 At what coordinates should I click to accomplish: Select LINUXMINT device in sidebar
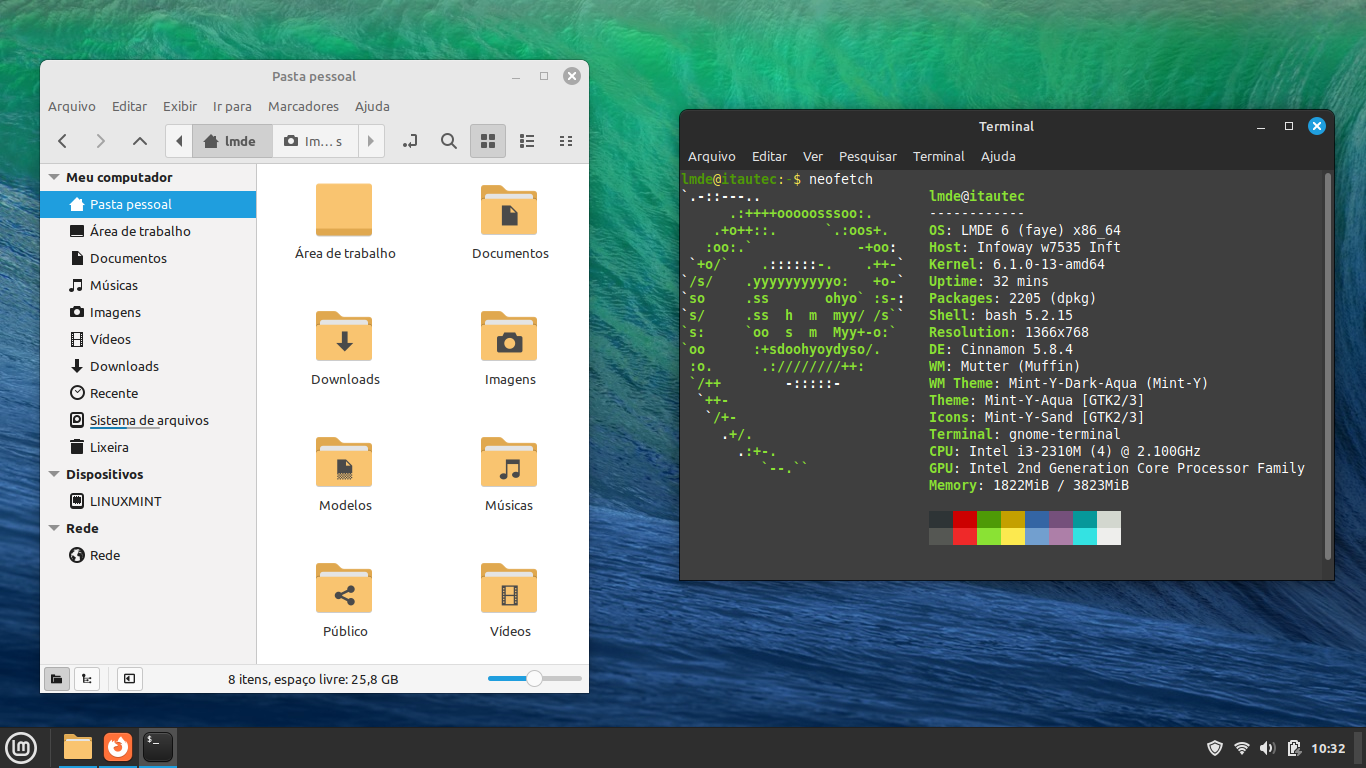[148, 501]
